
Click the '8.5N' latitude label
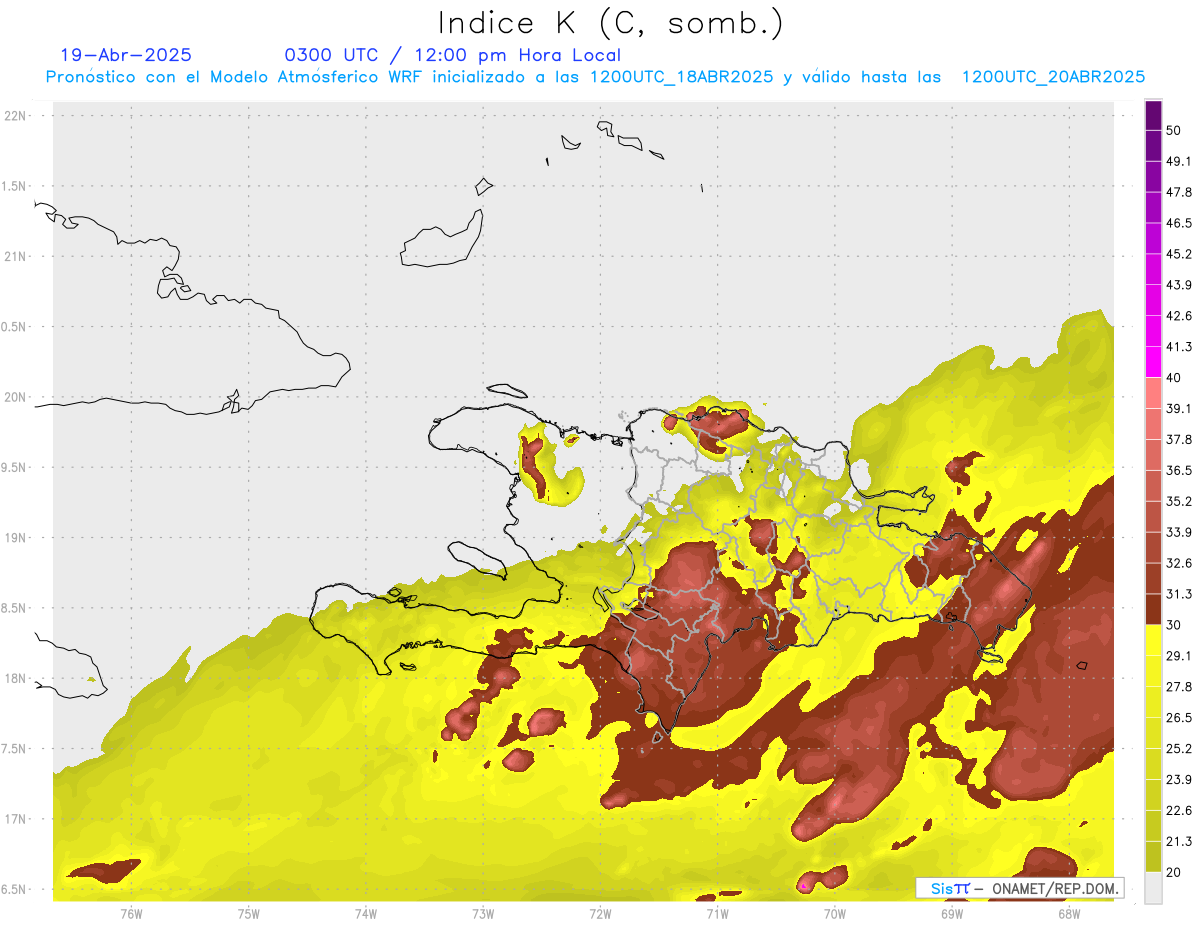tap(13, 608)
